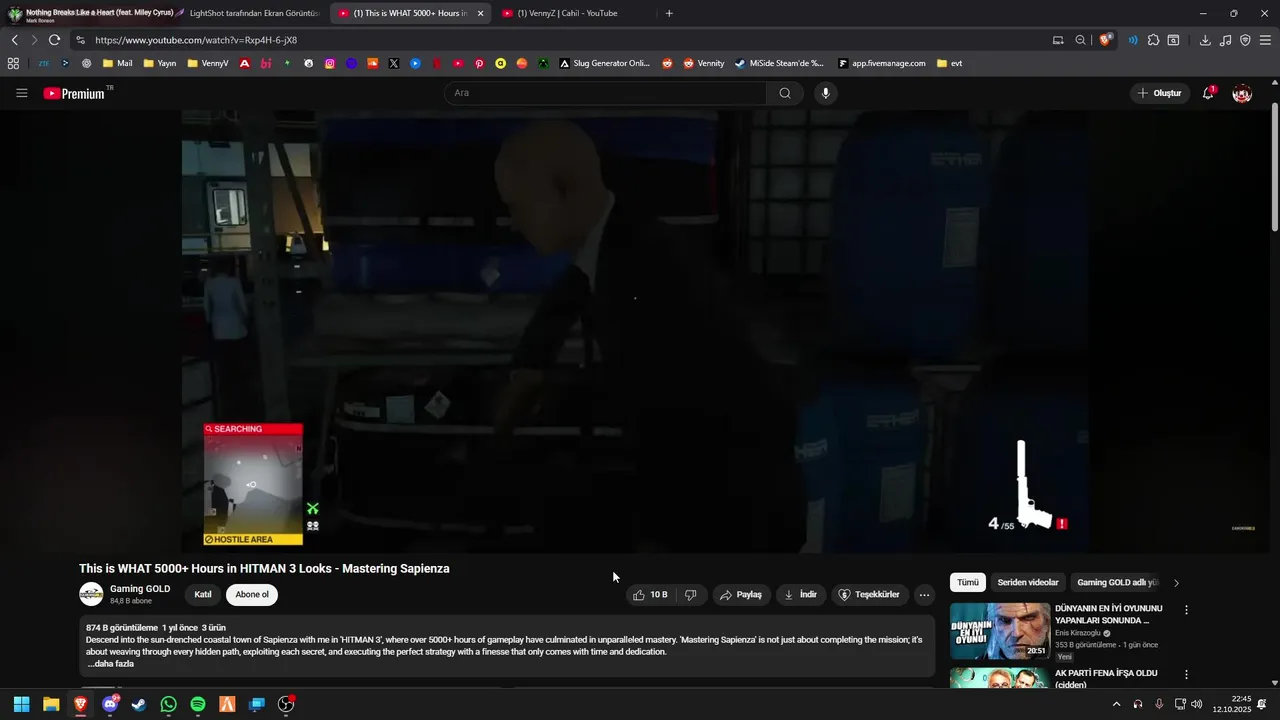Open the Windows Start button

[x=21, y=704]
